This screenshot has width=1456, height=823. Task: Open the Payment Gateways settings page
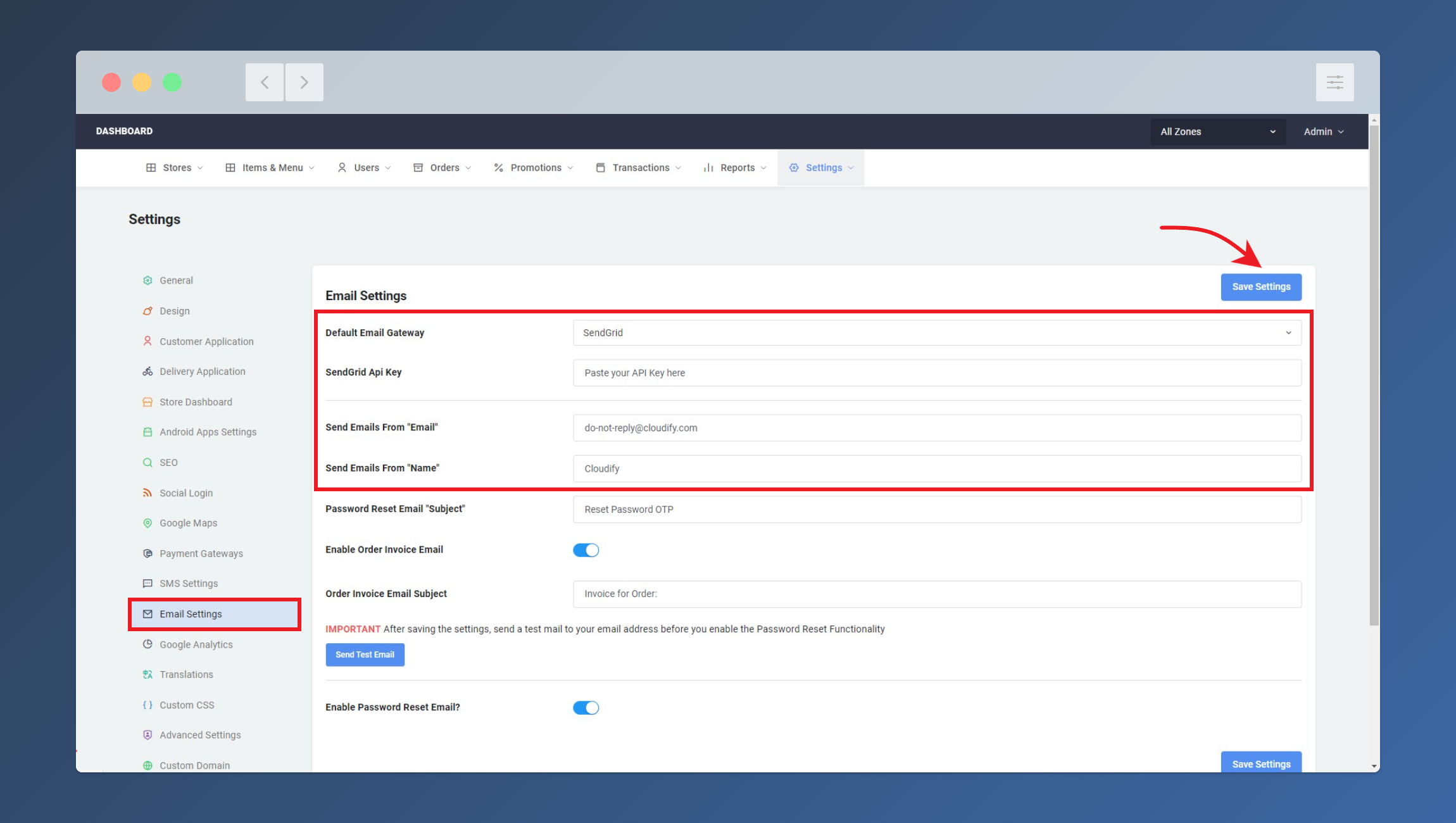pos(201,553)
